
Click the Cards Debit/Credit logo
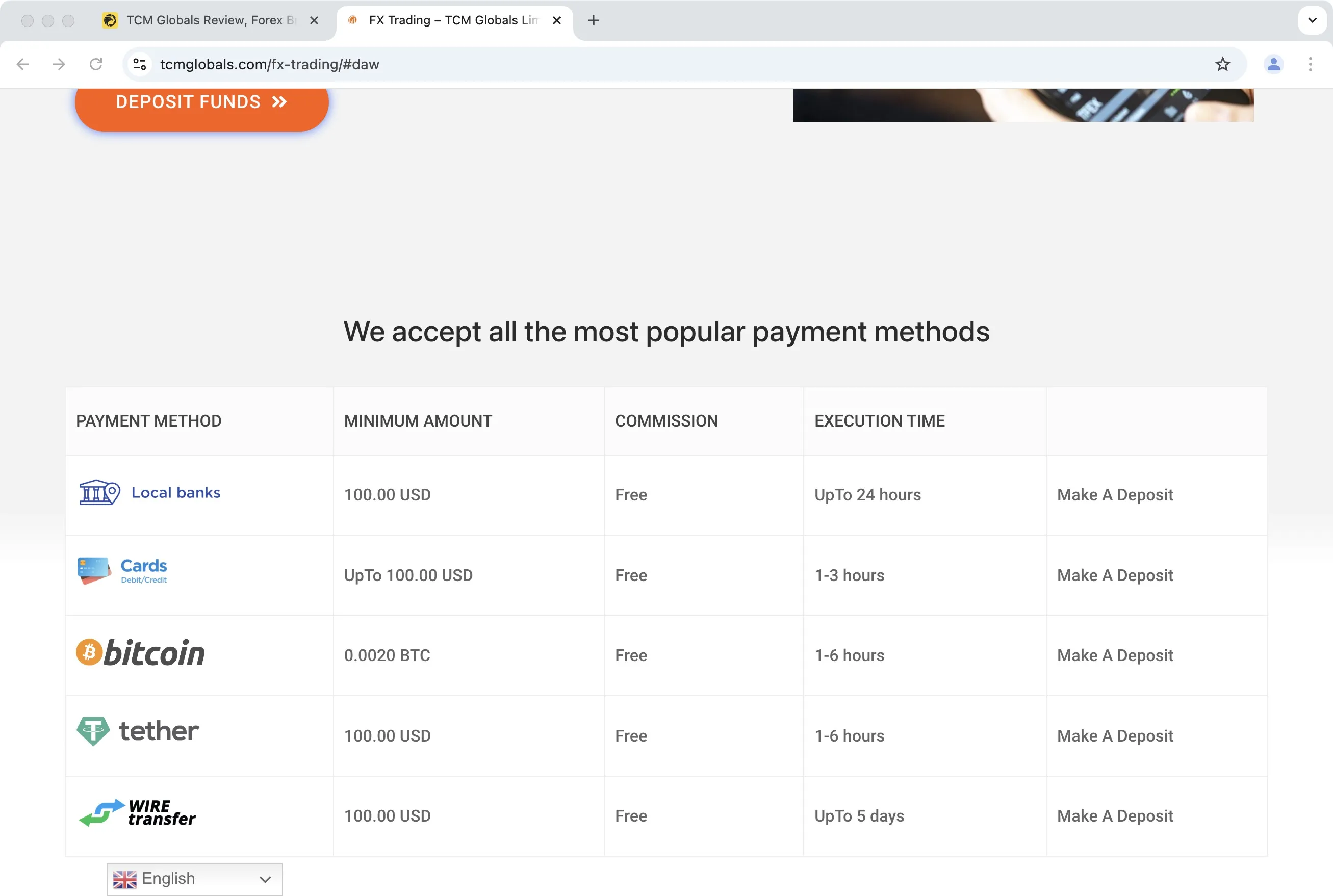[x=122, y=571]
